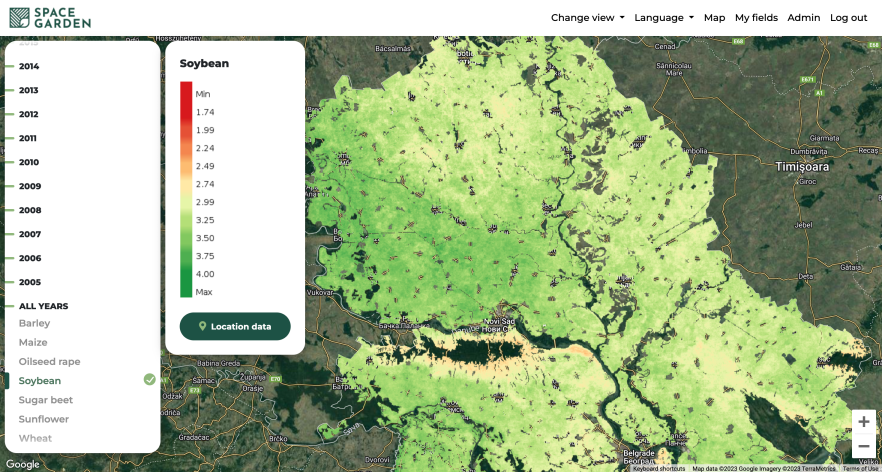Open the Terms of Use link
Viewport: 882px width, 472px height.
pos(860,468)
